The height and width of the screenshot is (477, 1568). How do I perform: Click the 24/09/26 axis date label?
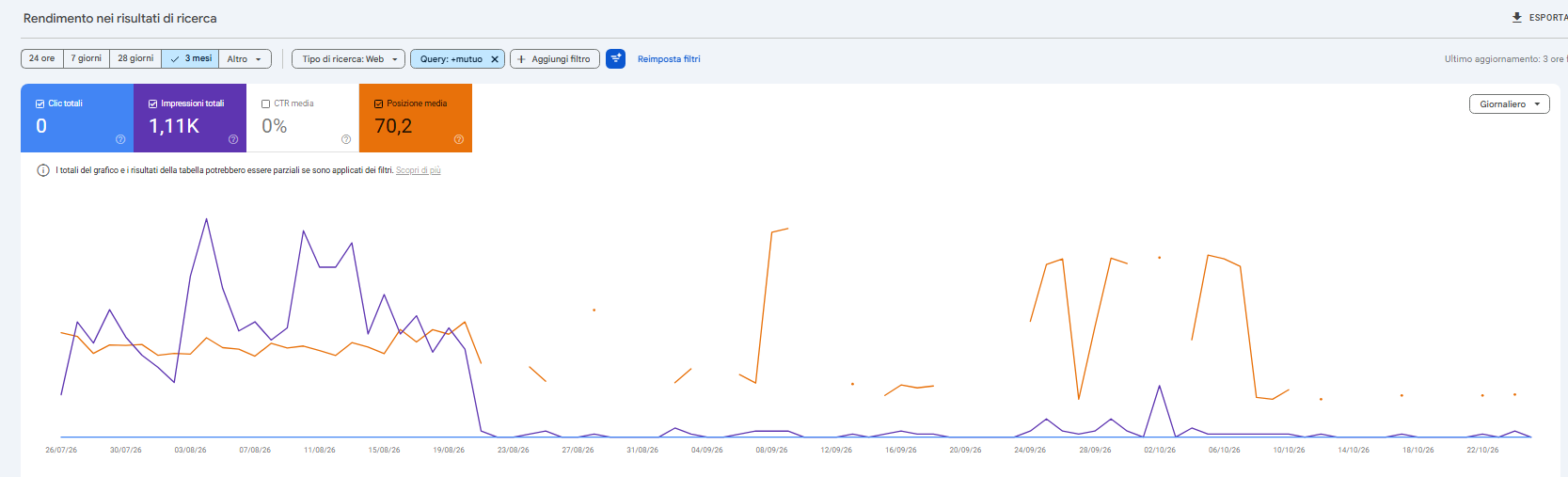coord(1030,451)
